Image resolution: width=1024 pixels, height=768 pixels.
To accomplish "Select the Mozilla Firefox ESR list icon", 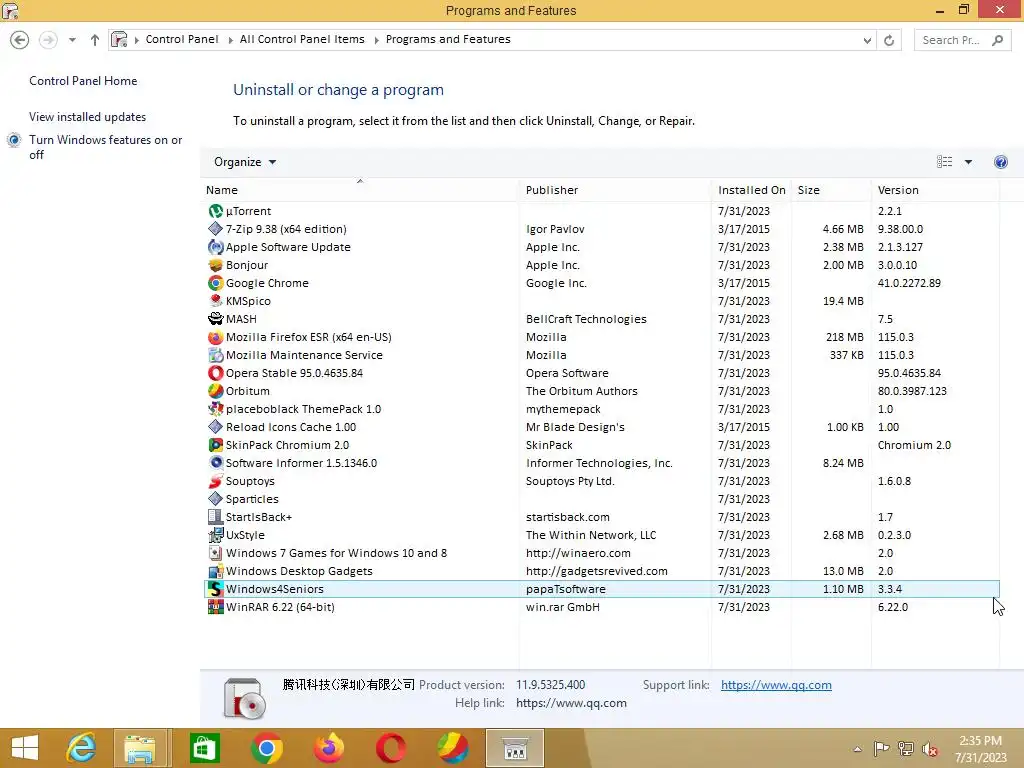I will 216,337.
